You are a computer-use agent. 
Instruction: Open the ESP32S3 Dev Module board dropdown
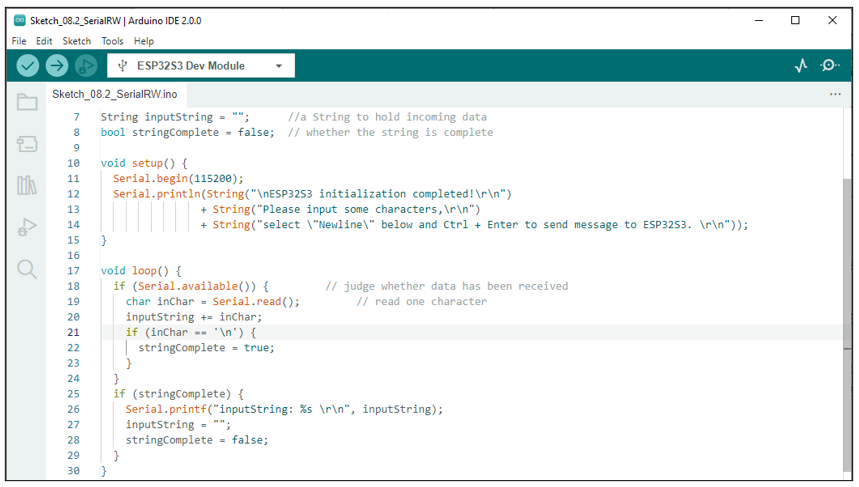coord(201,66)
